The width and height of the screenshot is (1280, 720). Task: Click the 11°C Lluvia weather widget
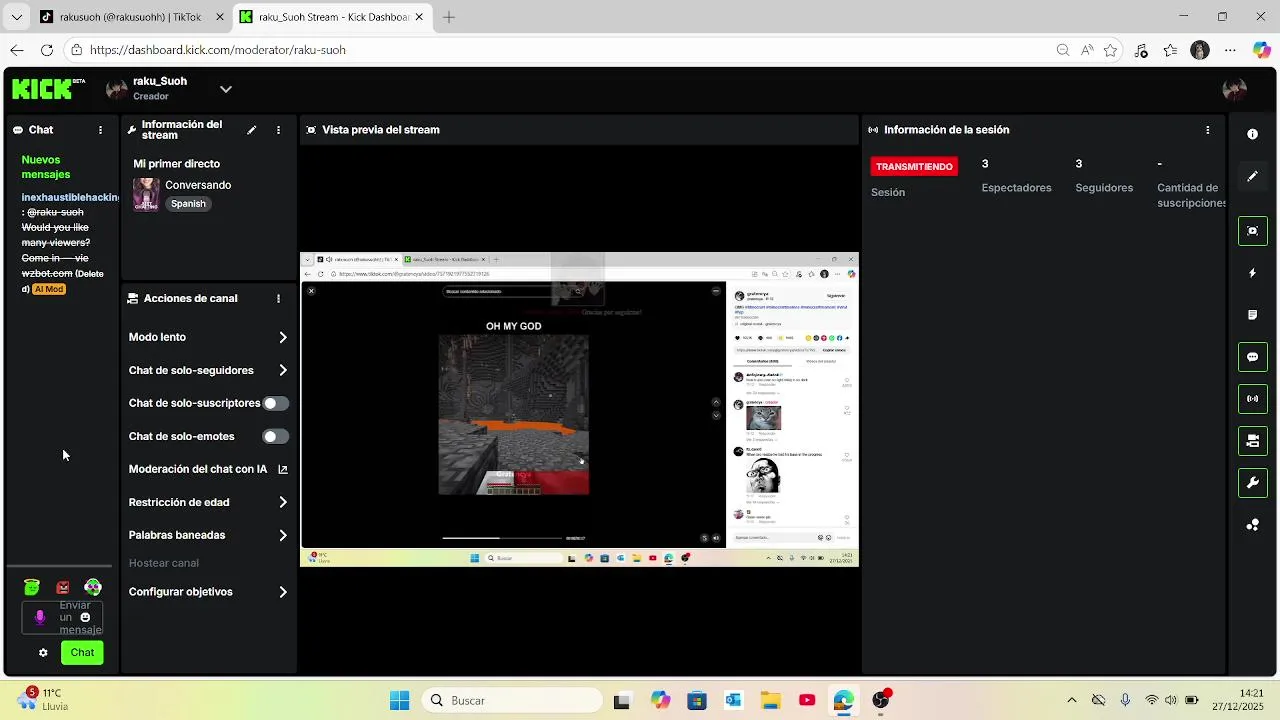(x=42, y=699)
